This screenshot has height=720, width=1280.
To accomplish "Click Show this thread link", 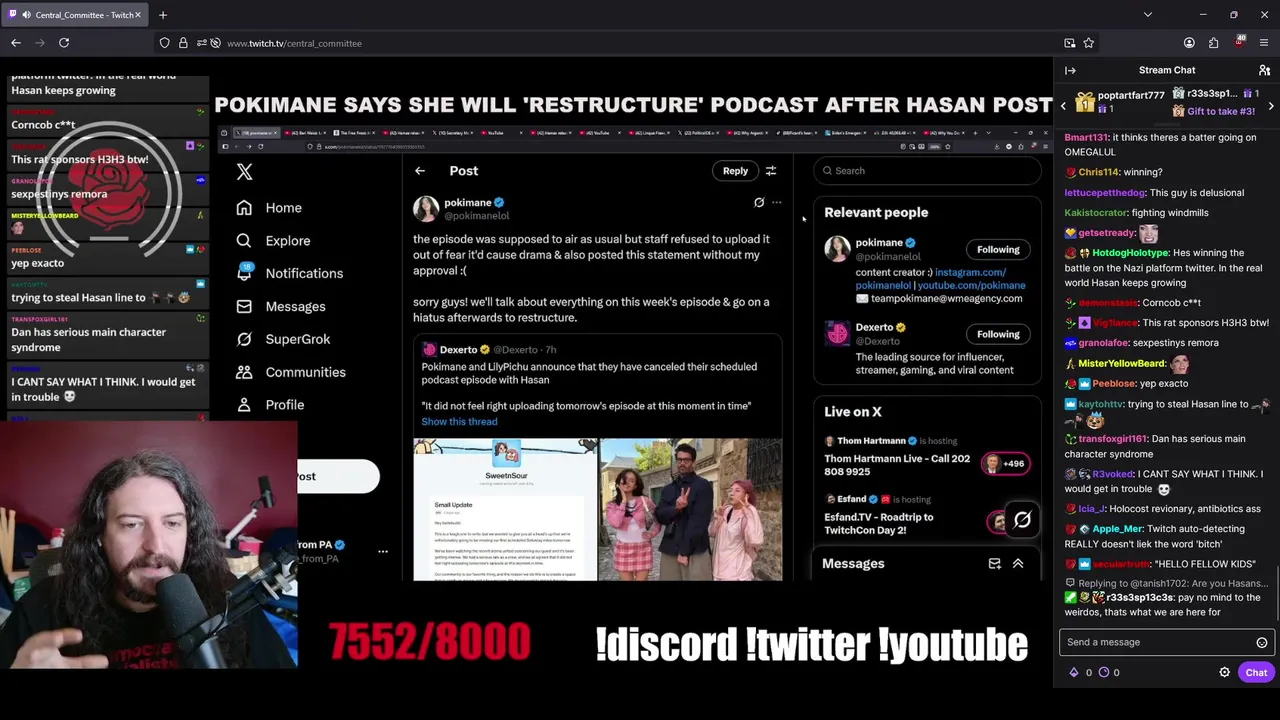I will point(459,422).
